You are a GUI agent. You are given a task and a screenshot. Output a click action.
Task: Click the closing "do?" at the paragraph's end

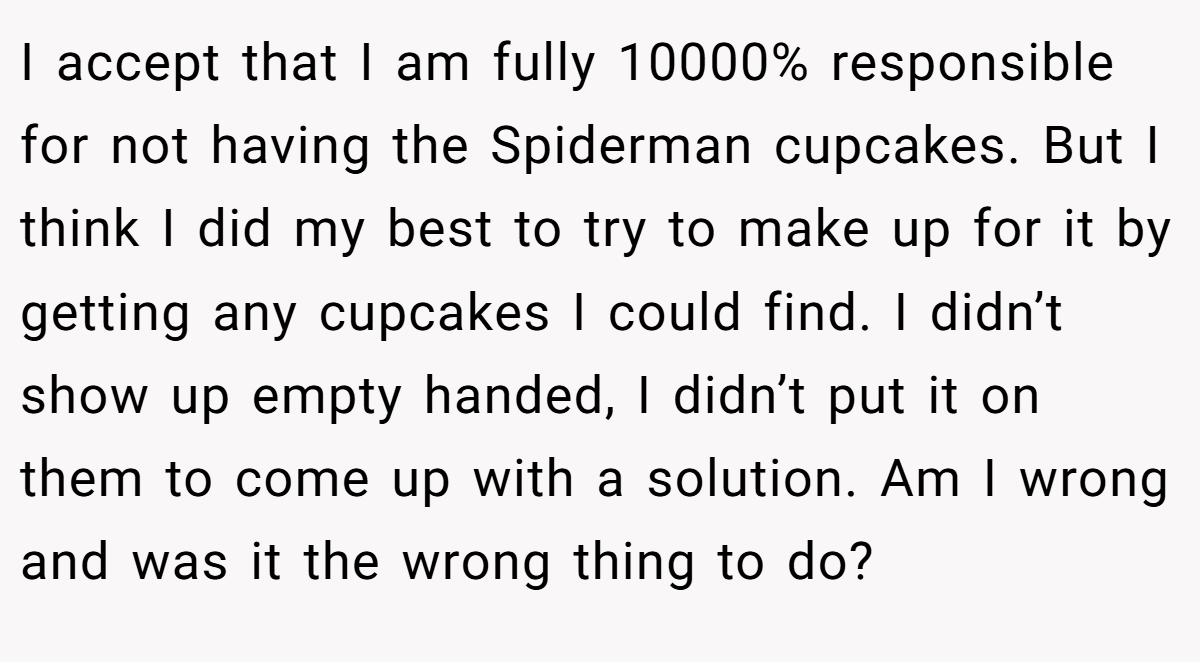coord(818,563)
